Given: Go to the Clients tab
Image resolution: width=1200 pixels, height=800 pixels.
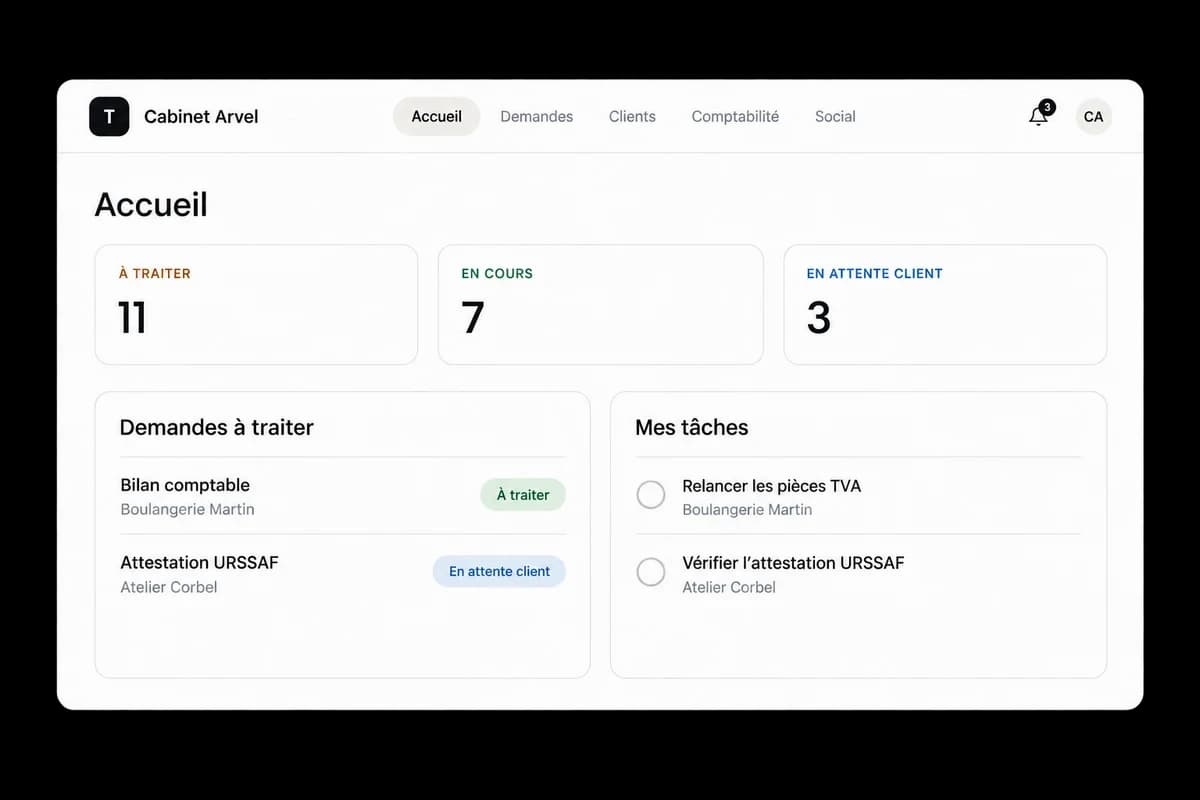Looking at the screenshot, I should coord(632,116).
